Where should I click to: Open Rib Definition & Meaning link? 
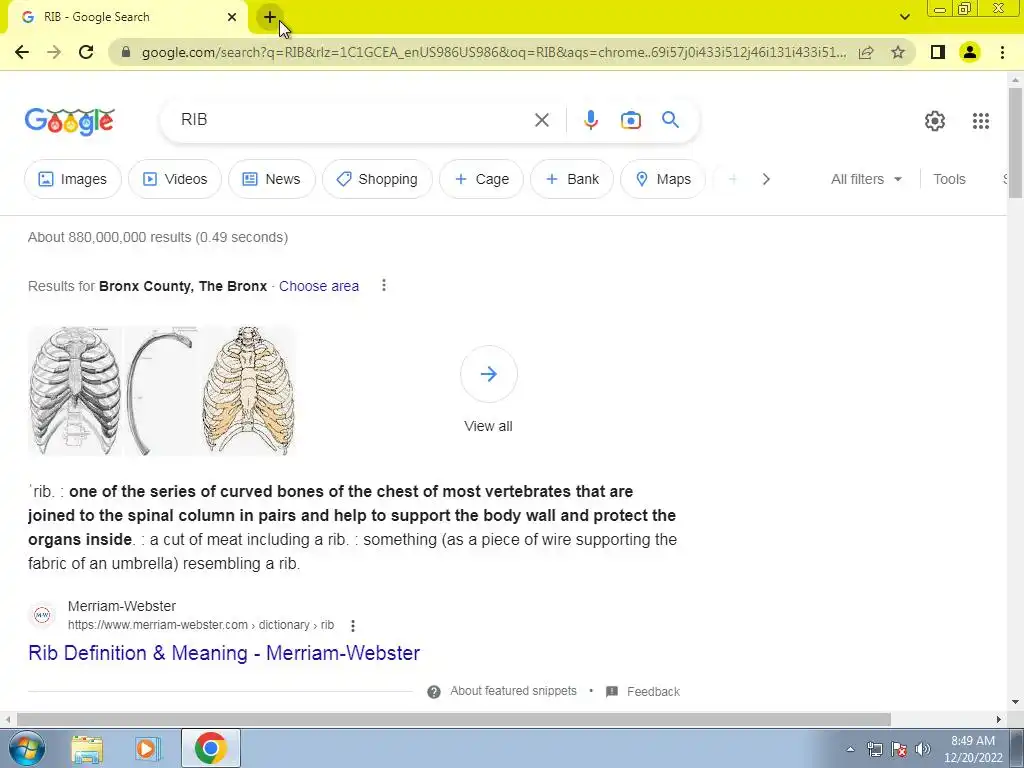tap(224, 653)
